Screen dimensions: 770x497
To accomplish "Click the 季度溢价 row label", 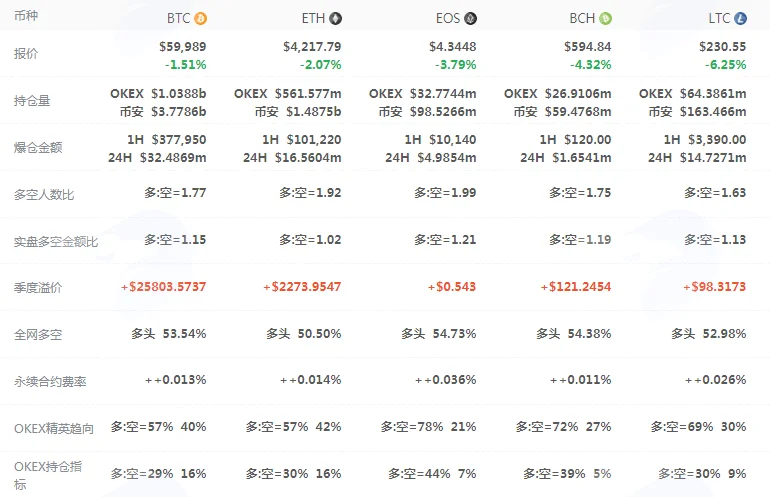I will point(38,288).
